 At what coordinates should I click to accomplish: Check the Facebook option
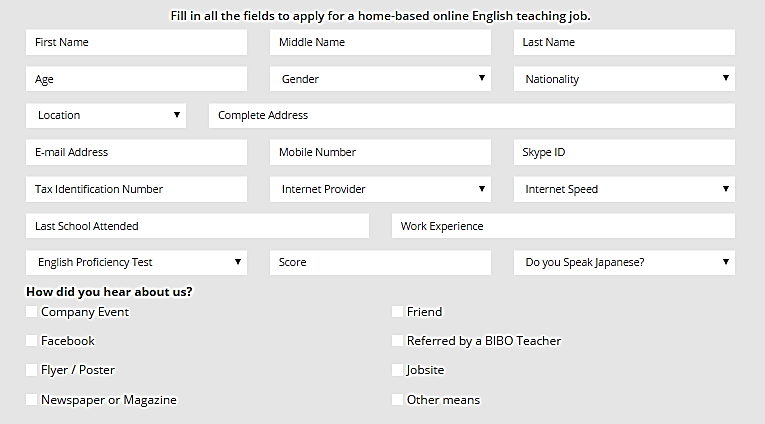32,341
